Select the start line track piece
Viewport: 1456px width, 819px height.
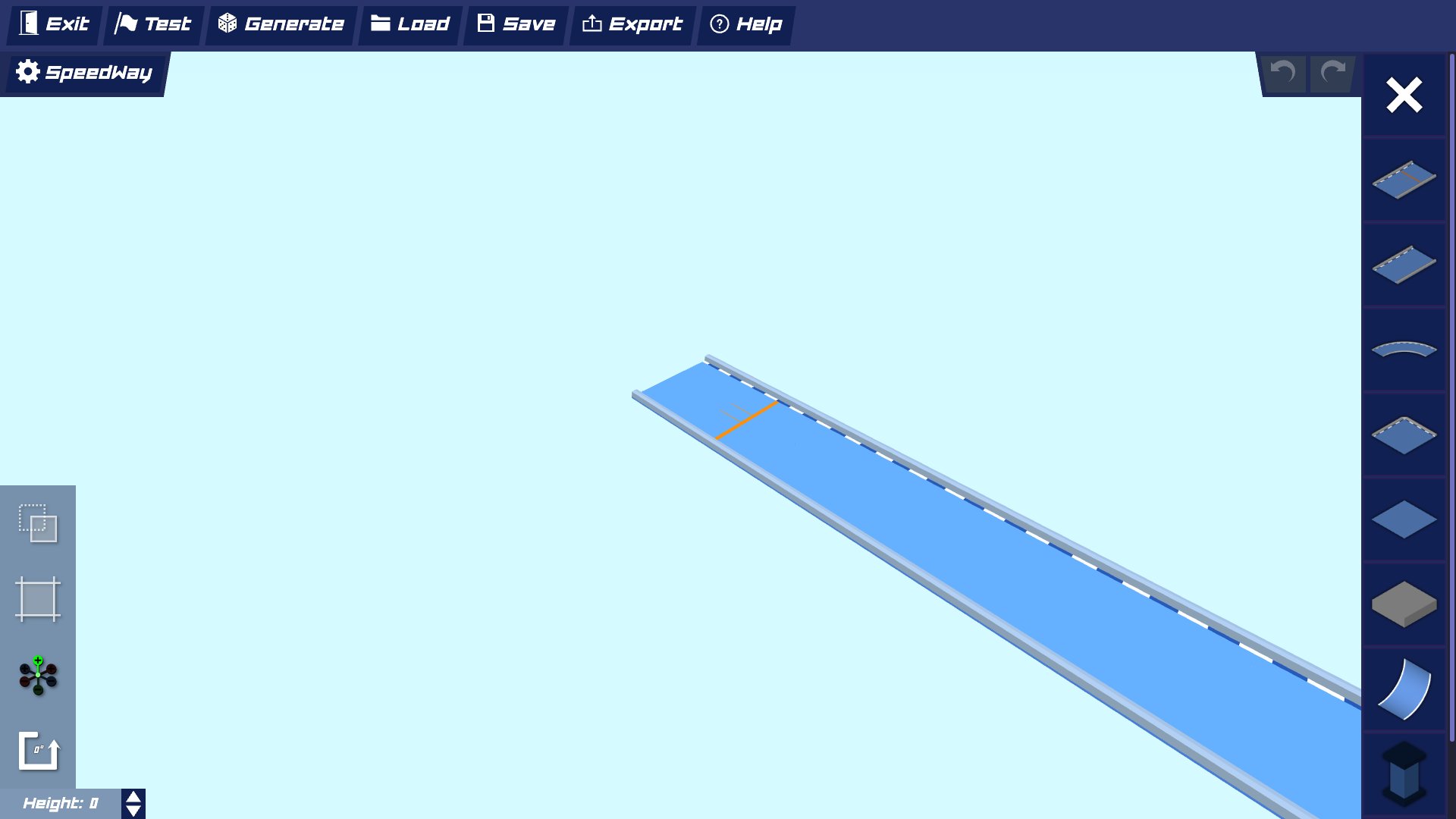[x=1404, y=180]
